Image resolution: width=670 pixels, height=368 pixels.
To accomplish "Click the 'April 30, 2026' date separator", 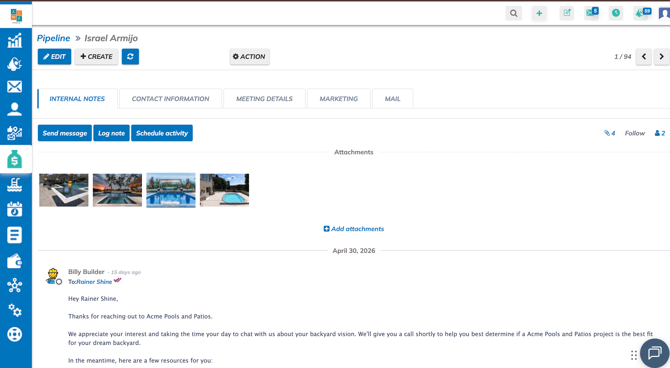I will [x=354, y=250].
